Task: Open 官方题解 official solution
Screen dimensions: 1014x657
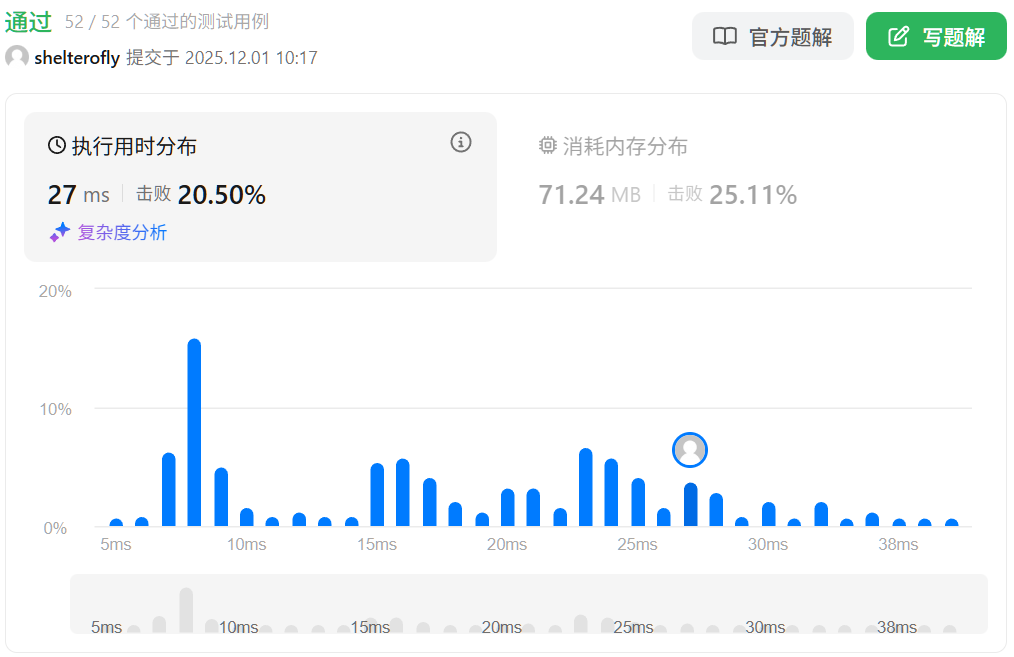Action: [x=772, y=37]
